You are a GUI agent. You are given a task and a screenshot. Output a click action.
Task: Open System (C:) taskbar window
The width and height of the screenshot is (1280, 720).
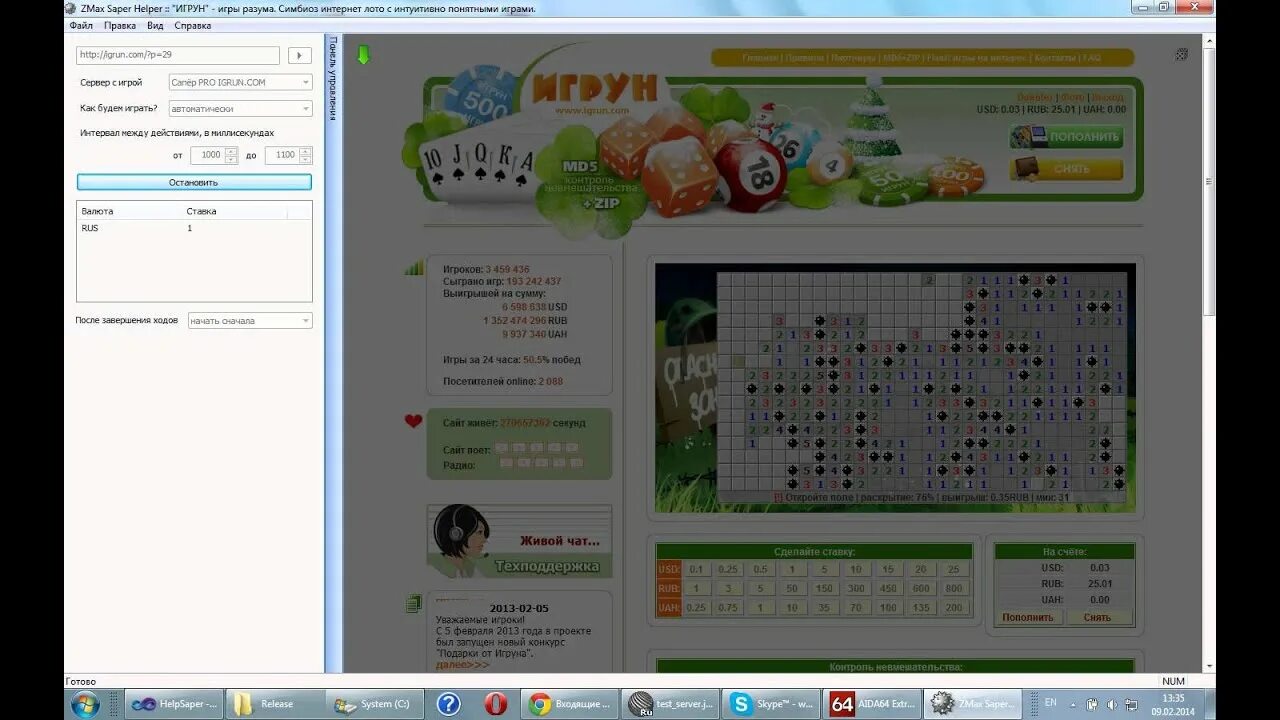tap(376, 704)
